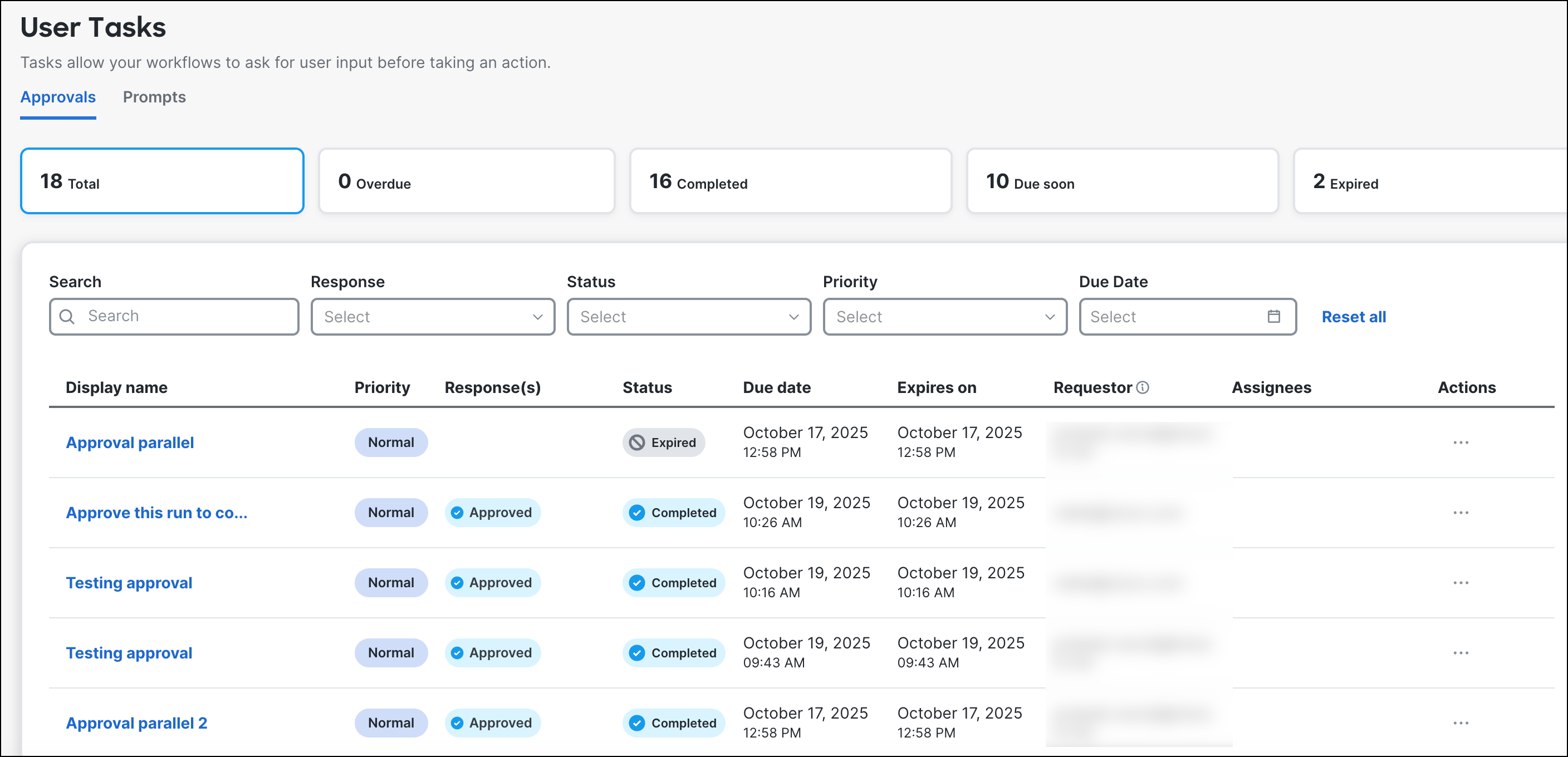Screen dimensions: 1568x757
Task: Open Approval parallel 2 task details
Action: tap(136, 723)
